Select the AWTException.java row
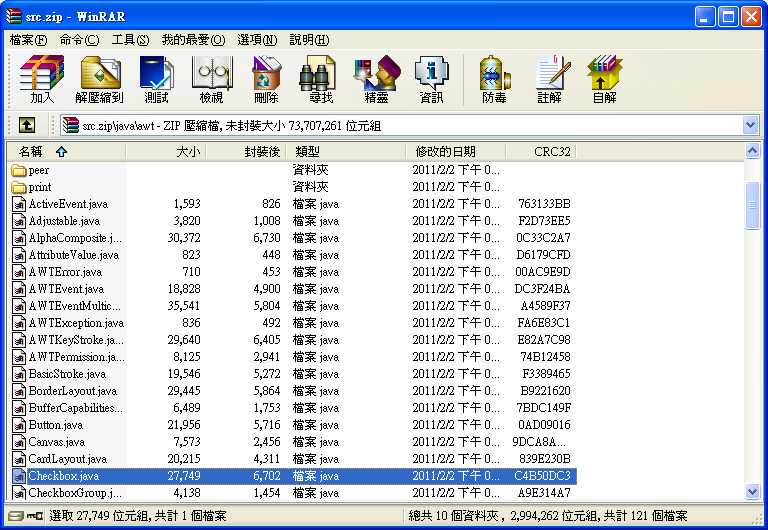The width and height of the screenshot is (768, 530). 292,323
